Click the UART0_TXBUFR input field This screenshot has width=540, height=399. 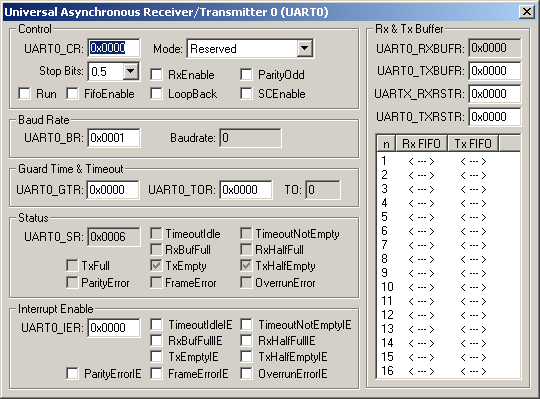coord(495,71)
